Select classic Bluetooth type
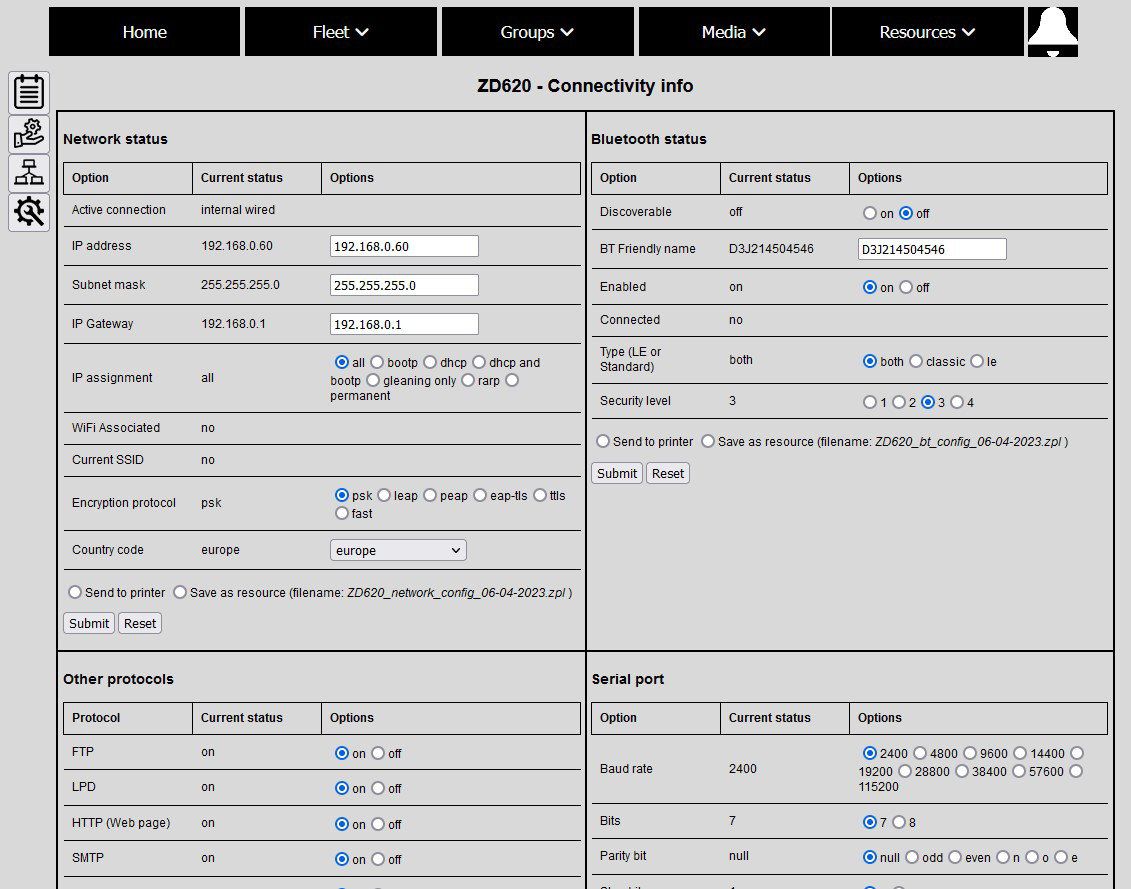This screenshot has width=1131, height=889. pos(916,361)
